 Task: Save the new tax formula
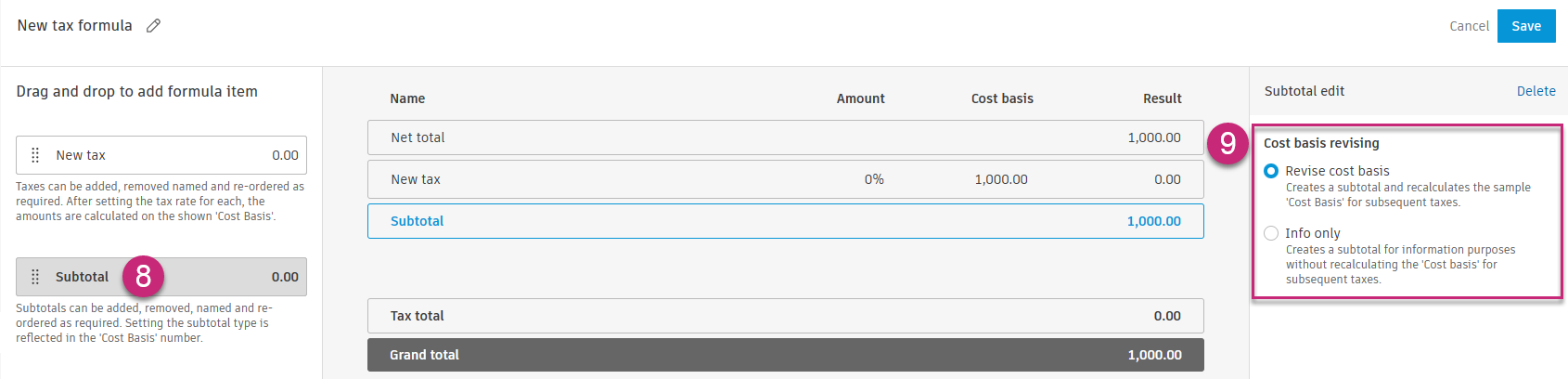coord(1526,26)
